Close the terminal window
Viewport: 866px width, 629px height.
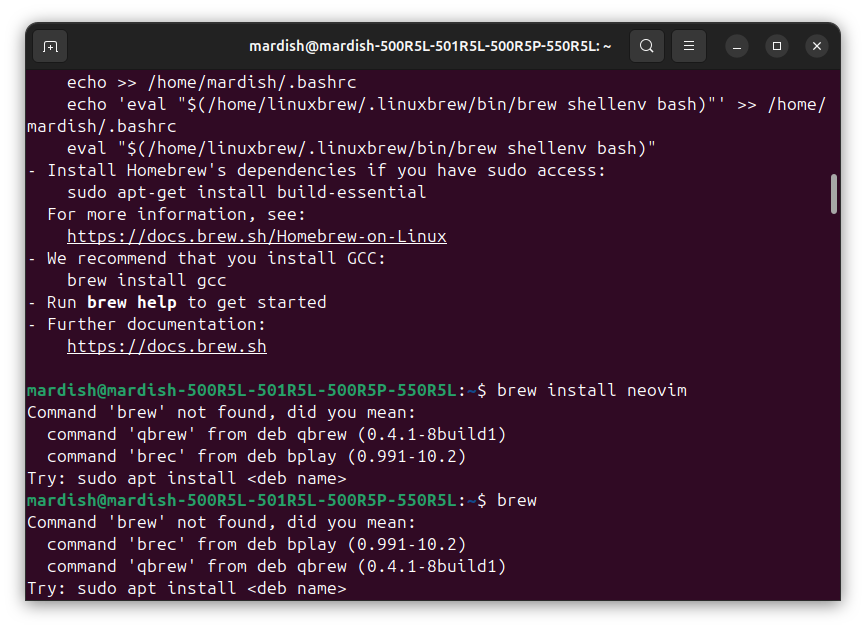817,46
